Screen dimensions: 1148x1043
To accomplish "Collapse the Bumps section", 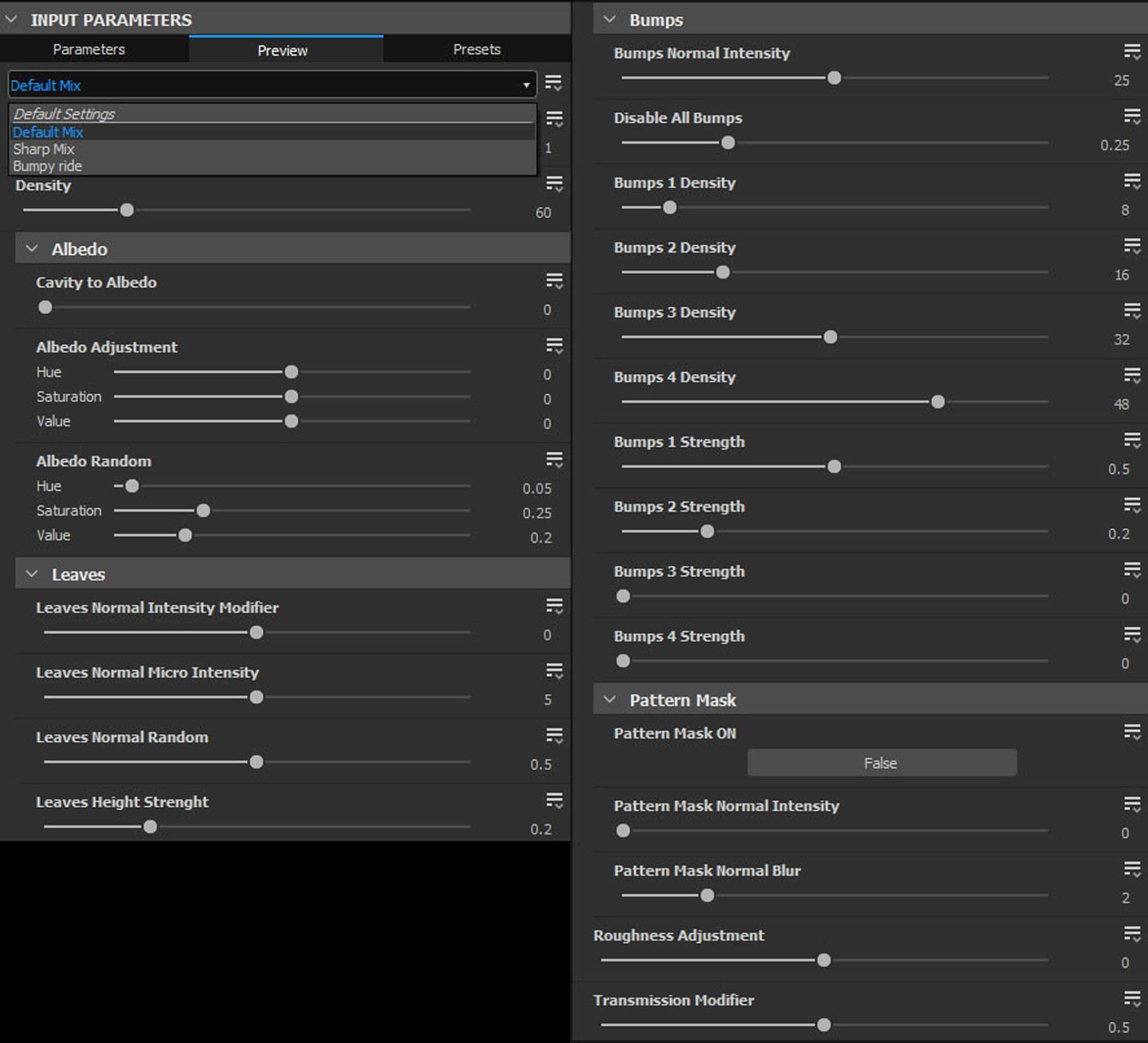I will click(x=610, y=20).
